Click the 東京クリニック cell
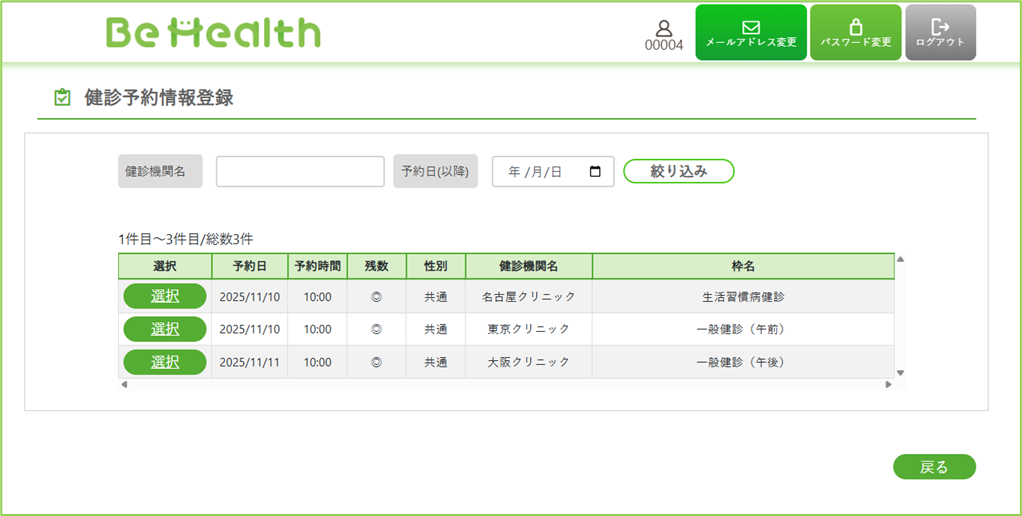Screen dimensions: 1022x516 (529, 329)
